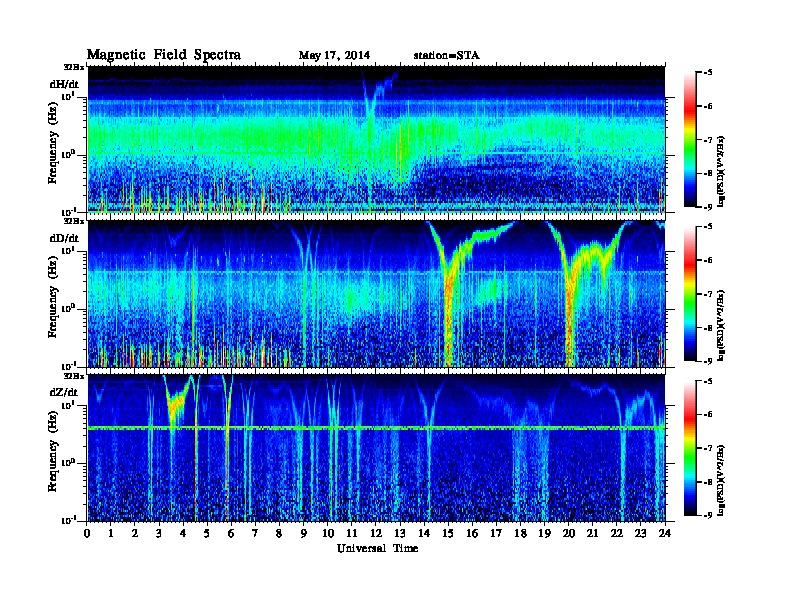Click the hour '14' tick label on time axis
The height and width of the screenshot is (612, 792).
(424, 533)
